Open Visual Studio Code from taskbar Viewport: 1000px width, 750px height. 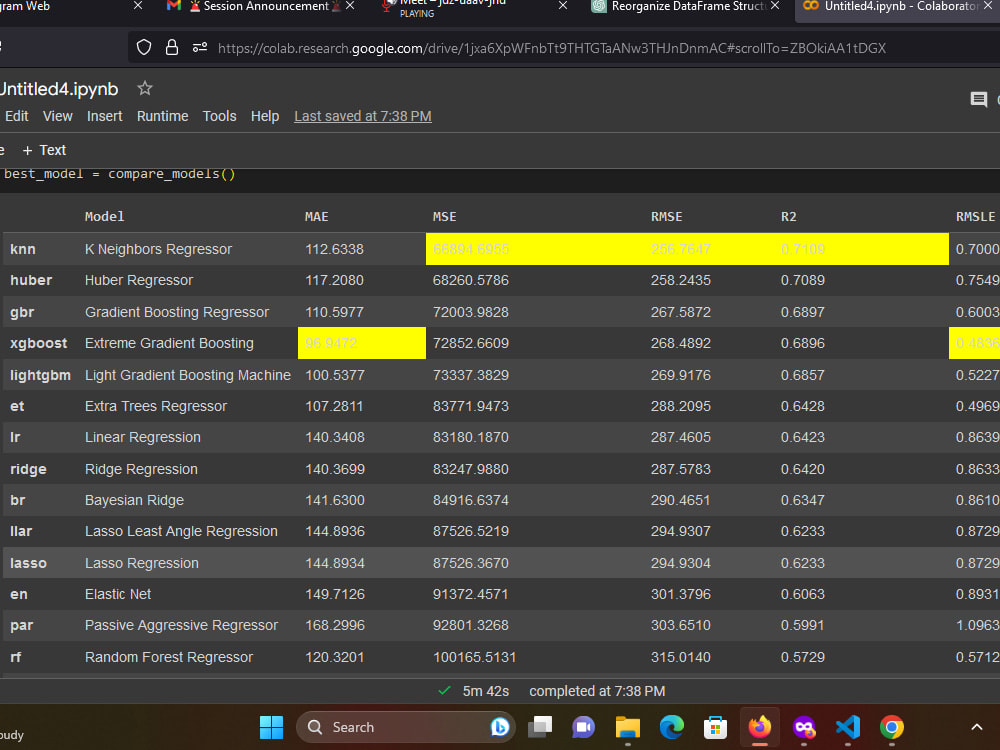pyautogui.click(x=848, y=727)
